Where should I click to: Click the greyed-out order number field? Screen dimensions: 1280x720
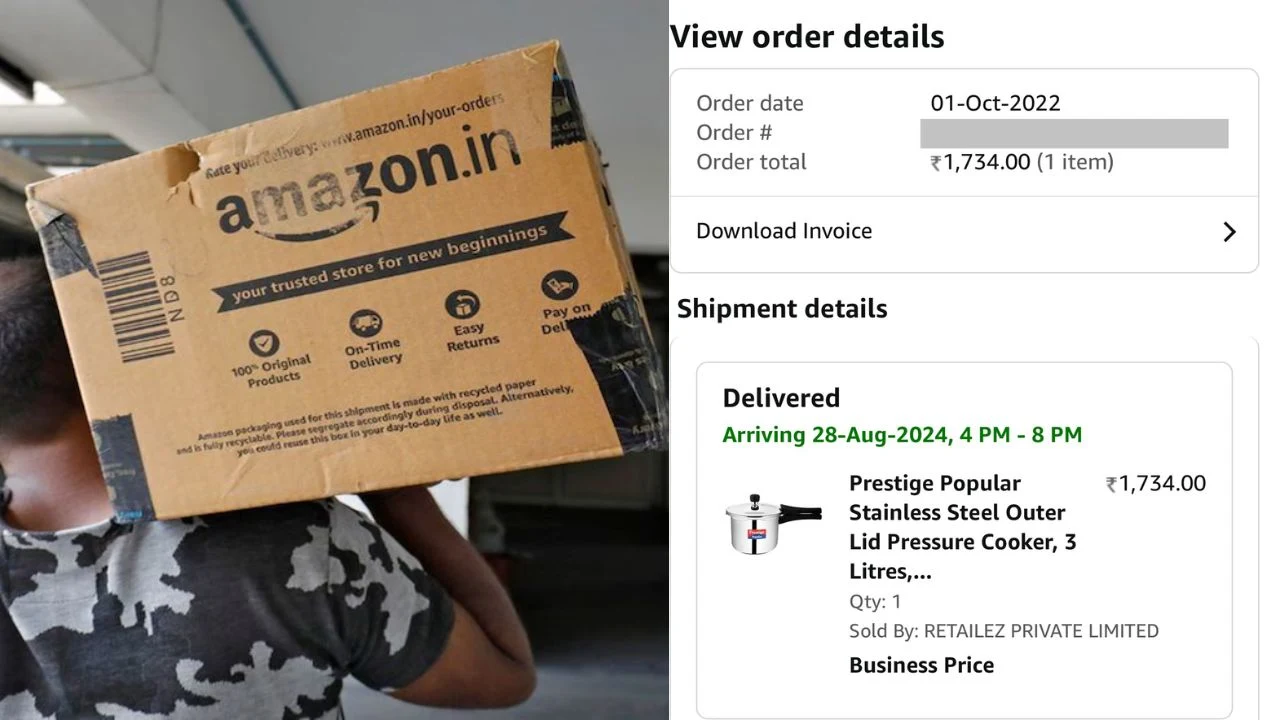[1074, 133]
